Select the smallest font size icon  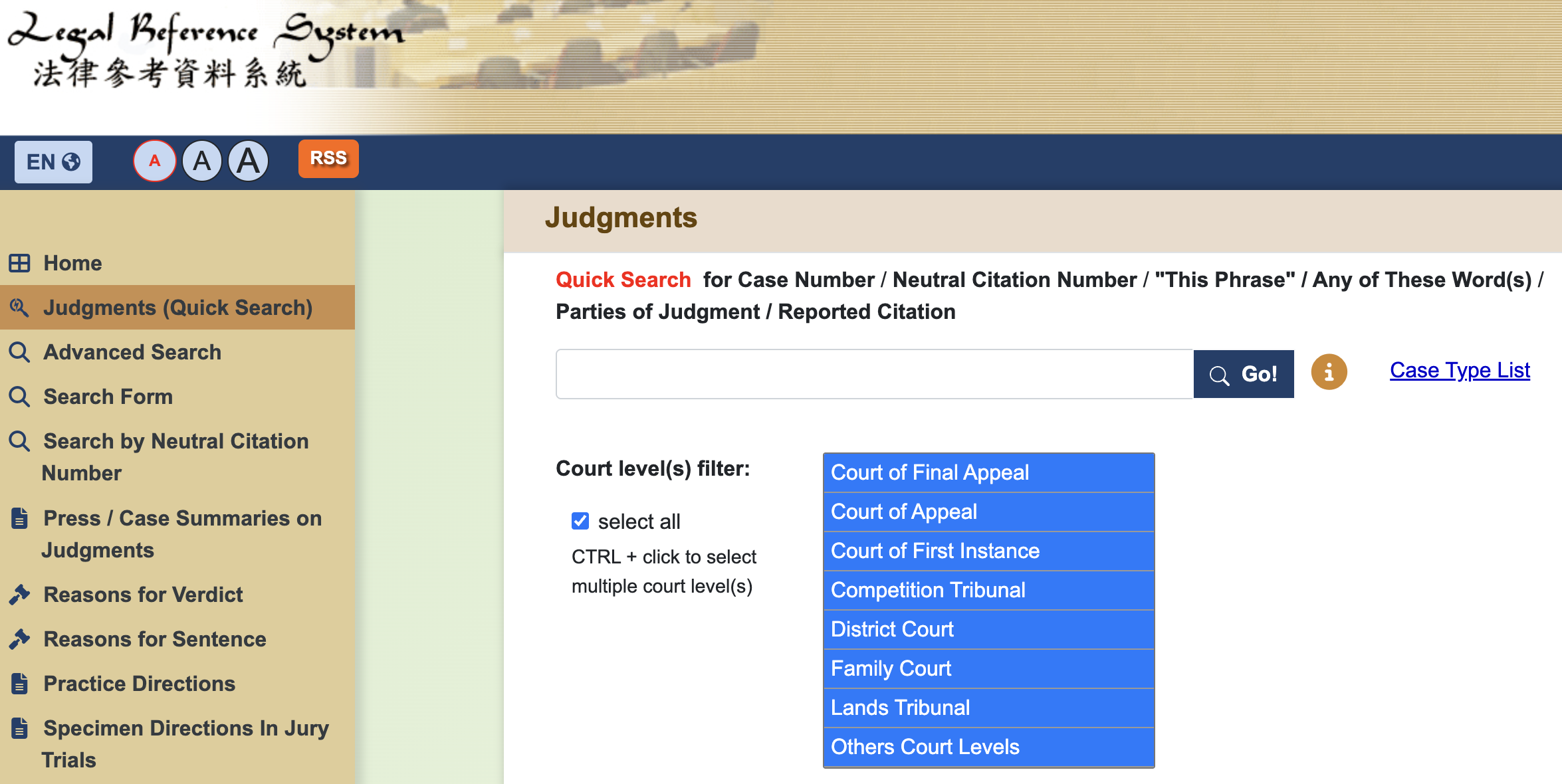[155, 161]
